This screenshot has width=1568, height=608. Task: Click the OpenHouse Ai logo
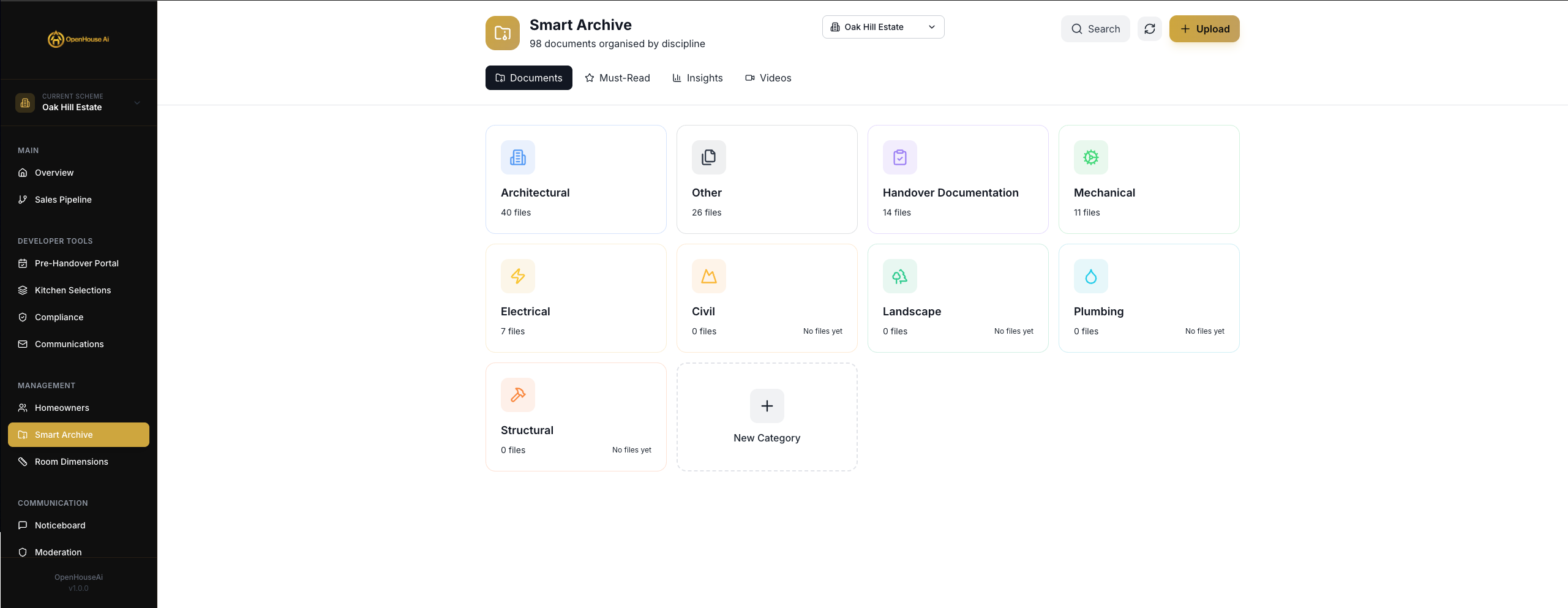(78, 38)
